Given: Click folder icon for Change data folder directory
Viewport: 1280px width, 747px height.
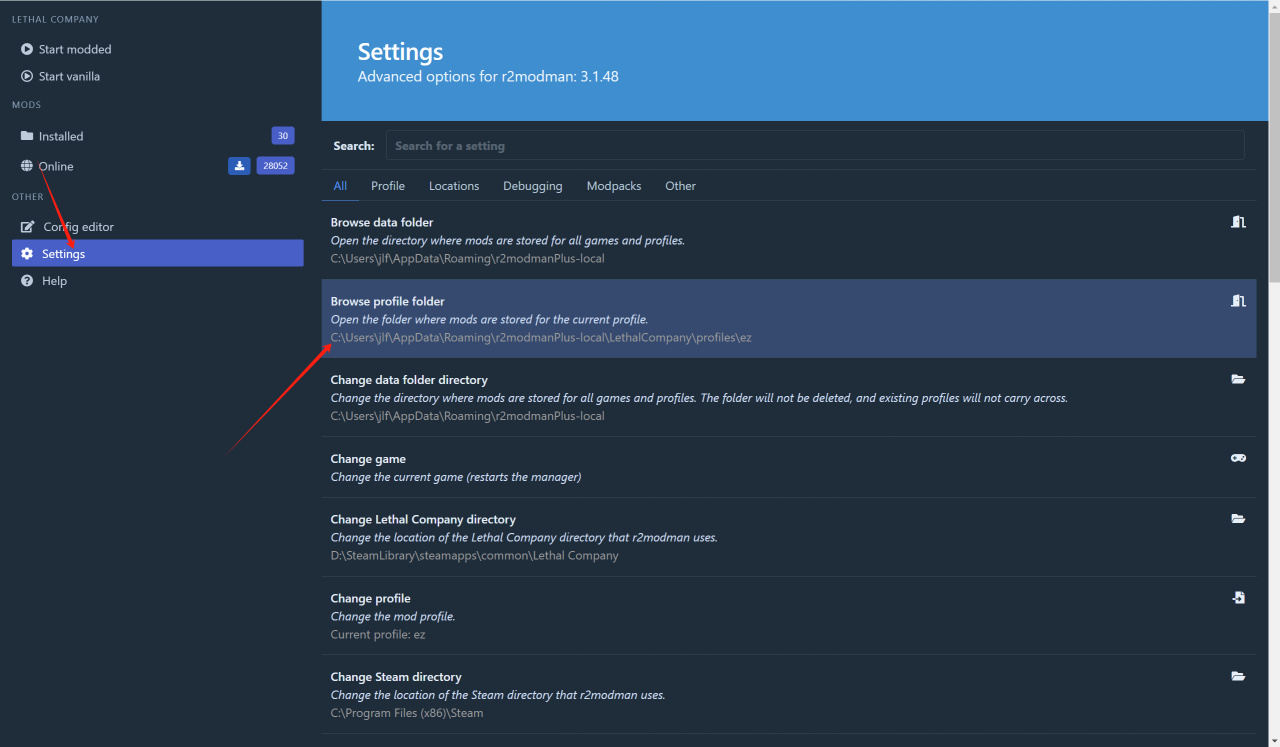Looking at the screenshot, I should pos(1238,380).
